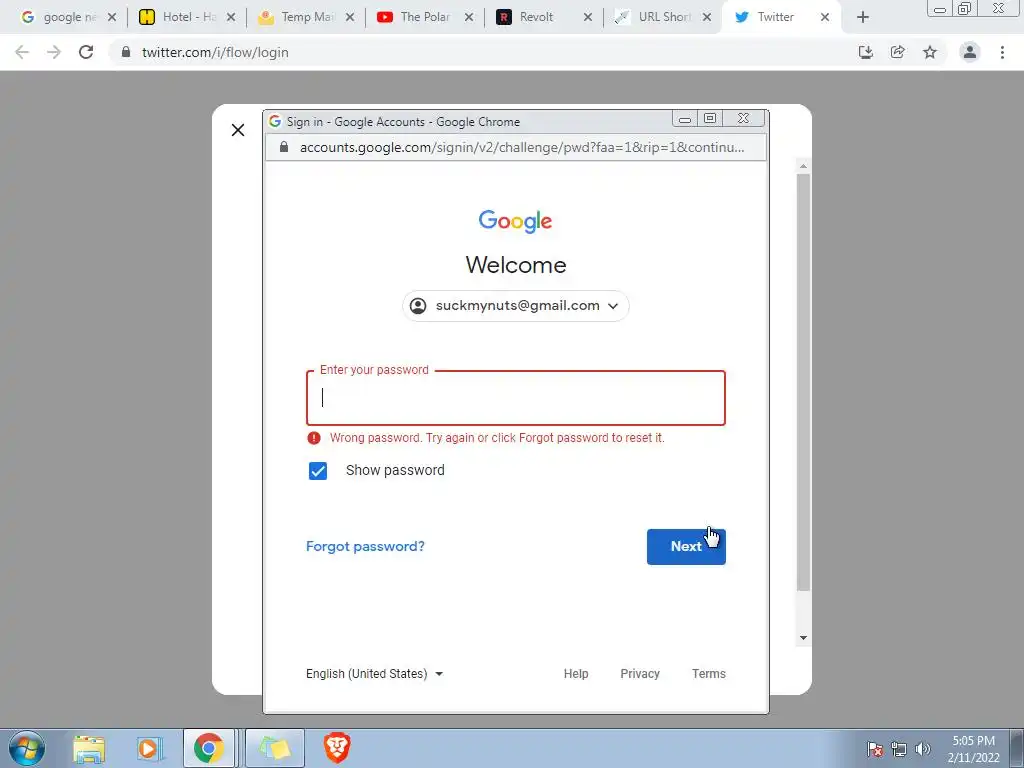View lock icon in Google sign-in popup
Screen dimensions: 1024x768
283,147
